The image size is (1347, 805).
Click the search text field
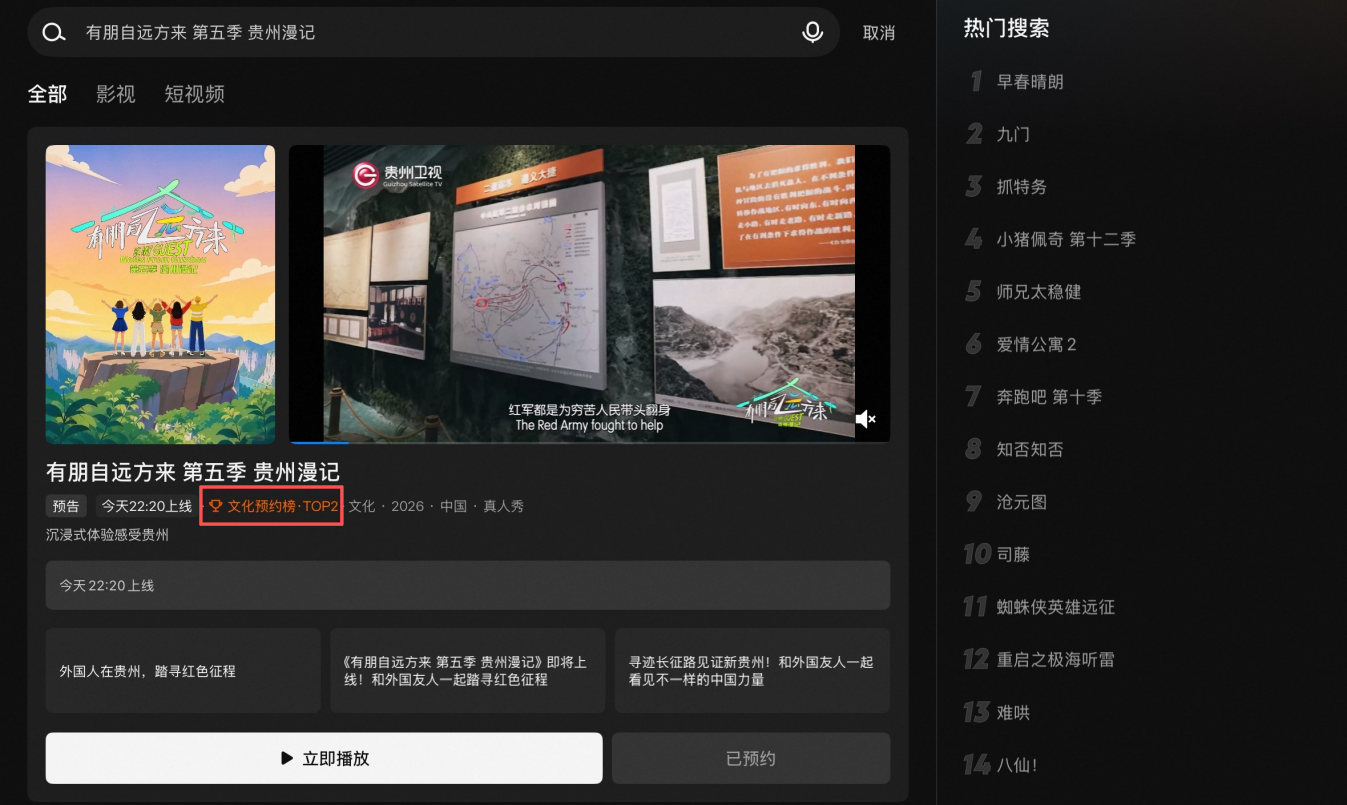[434, 33]
